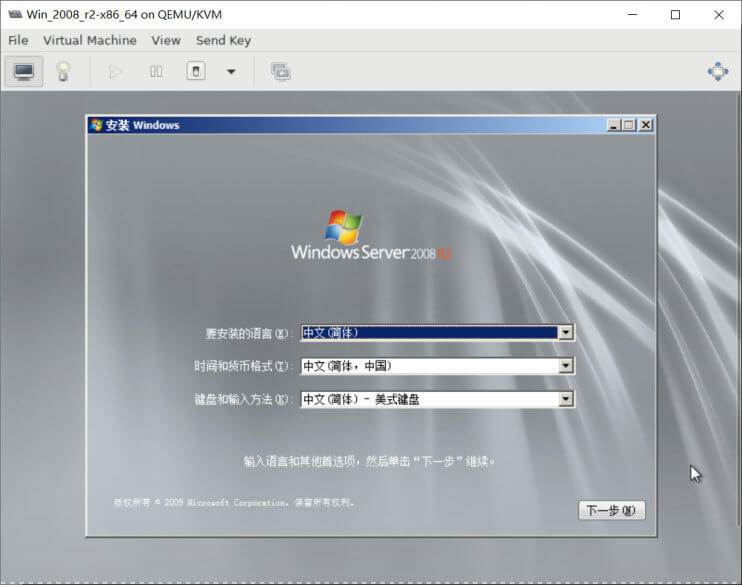Power on the virtual machine

(115, 72)
